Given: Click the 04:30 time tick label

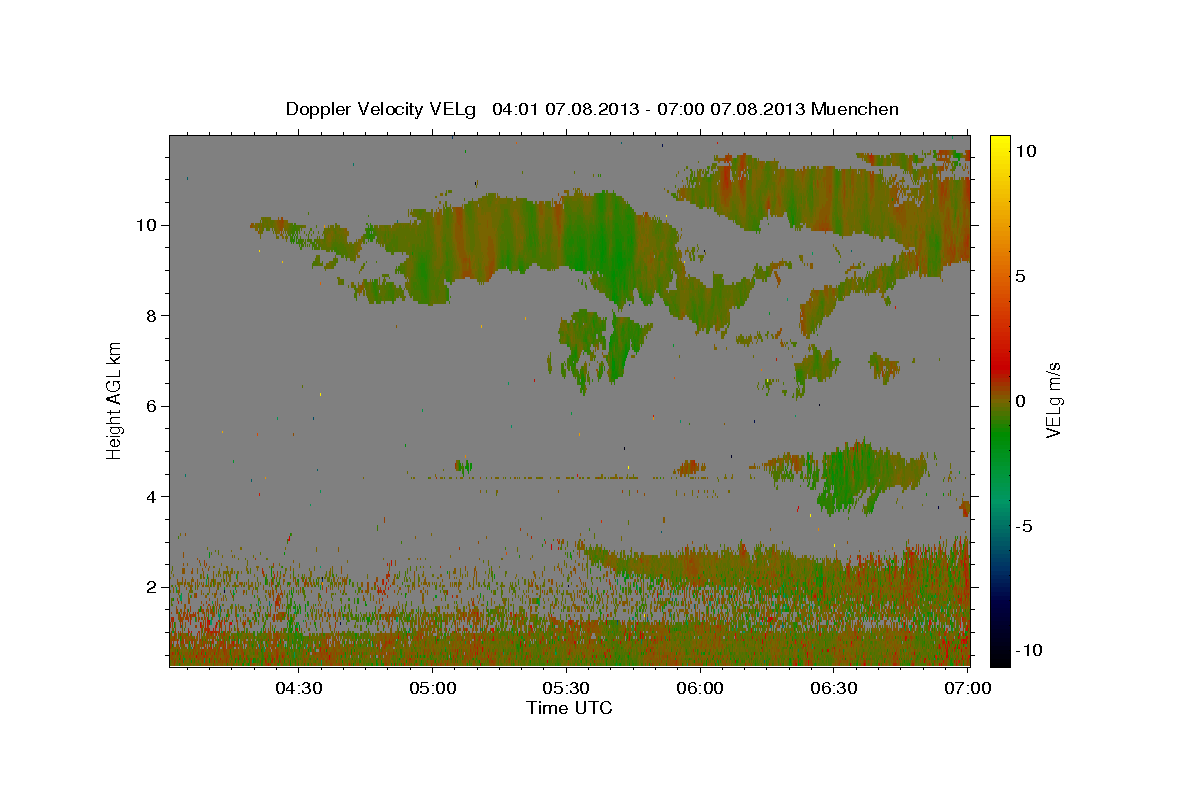Looking at the screenshot, I should tap(299, 688).
